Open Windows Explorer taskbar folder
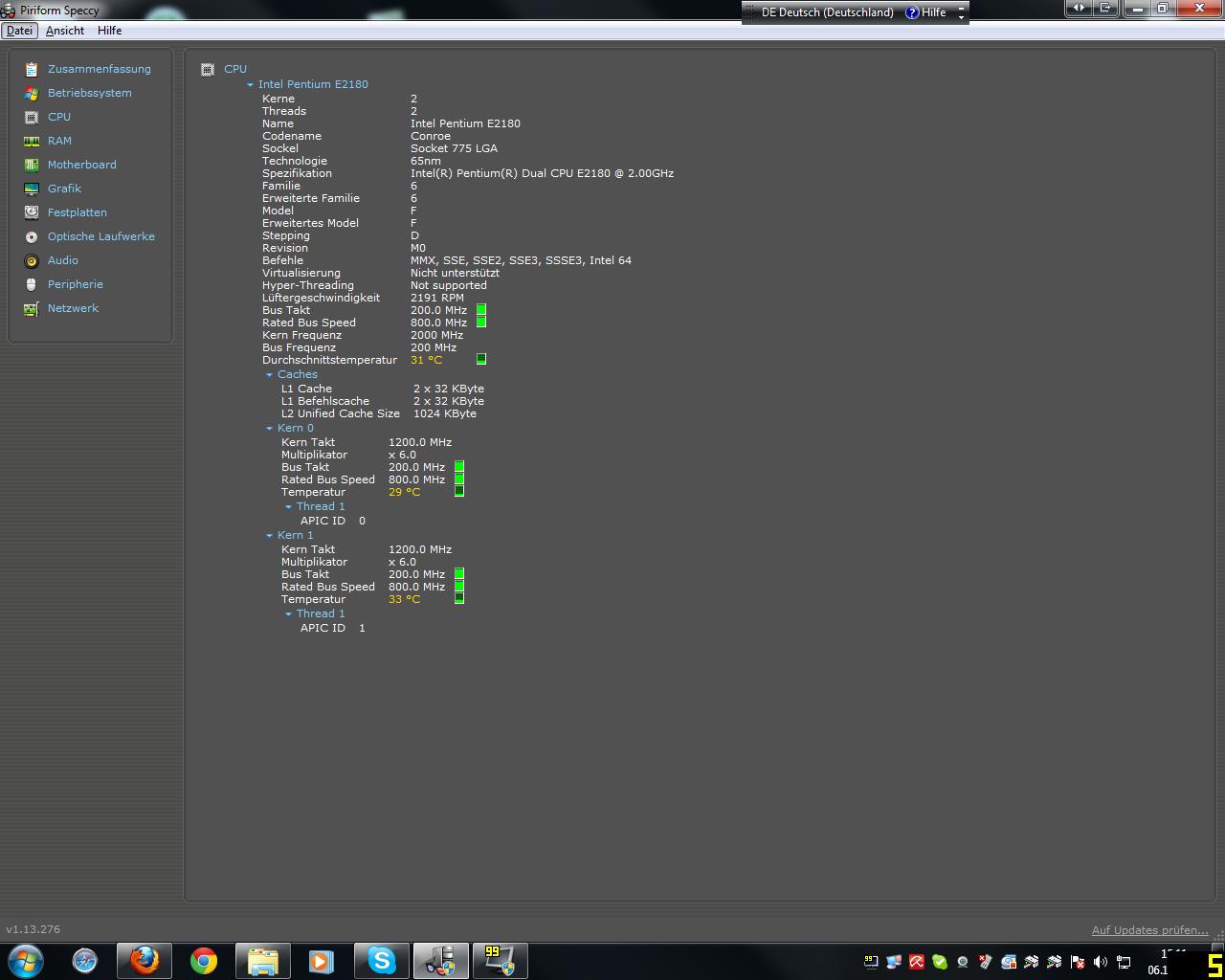This screenshot has height=980, width=1225. click(263, 961)
